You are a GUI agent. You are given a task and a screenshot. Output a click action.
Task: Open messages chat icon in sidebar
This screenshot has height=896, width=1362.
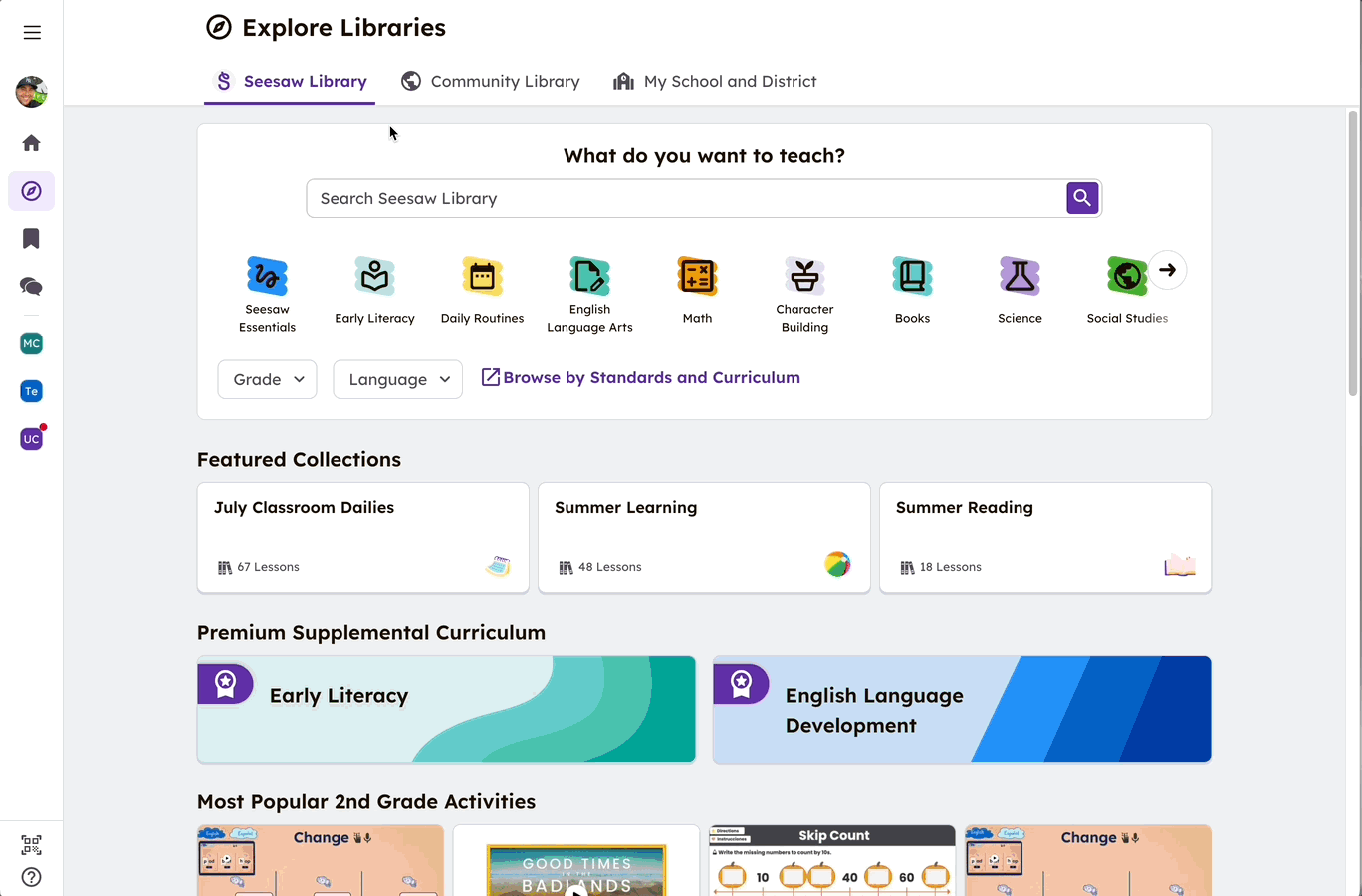click(31, 287)
